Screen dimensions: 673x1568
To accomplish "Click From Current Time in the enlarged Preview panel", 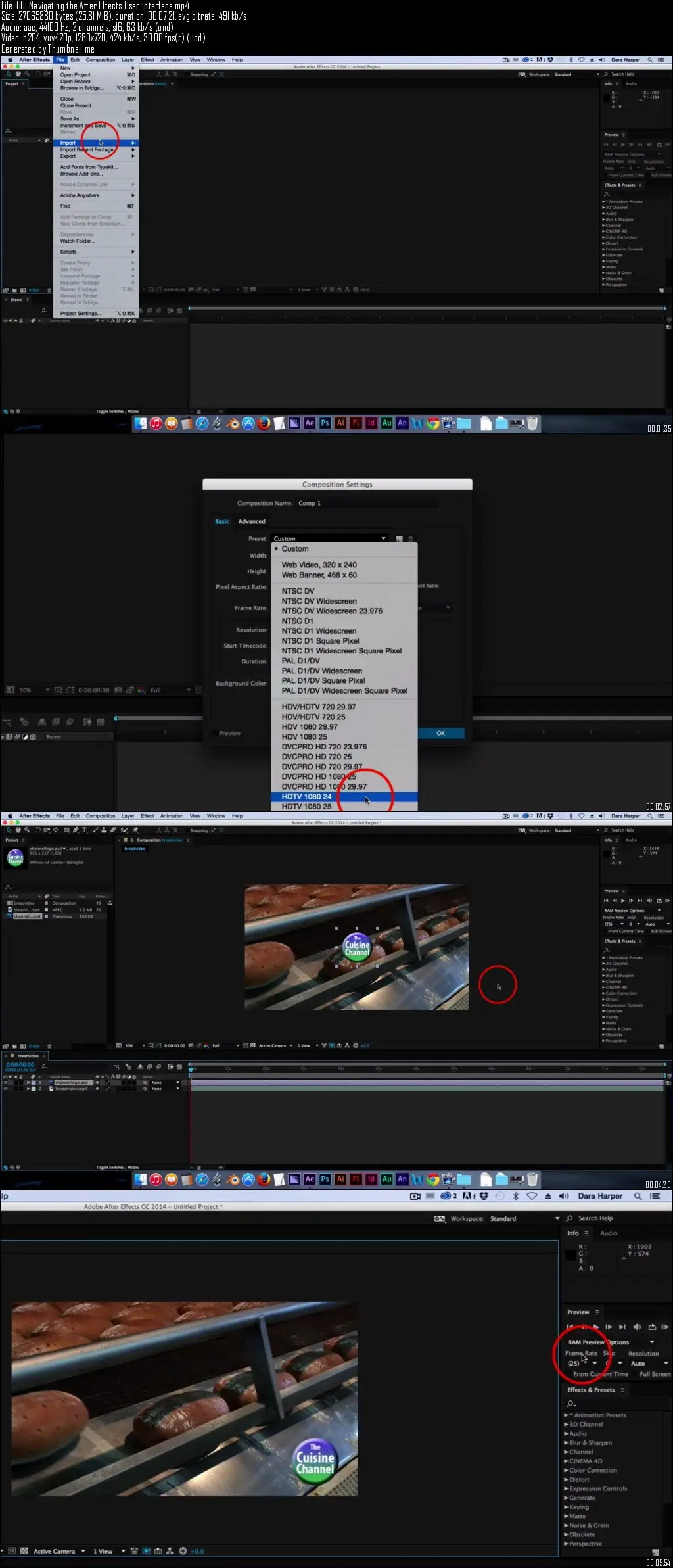I will [x=600, y=1374].
